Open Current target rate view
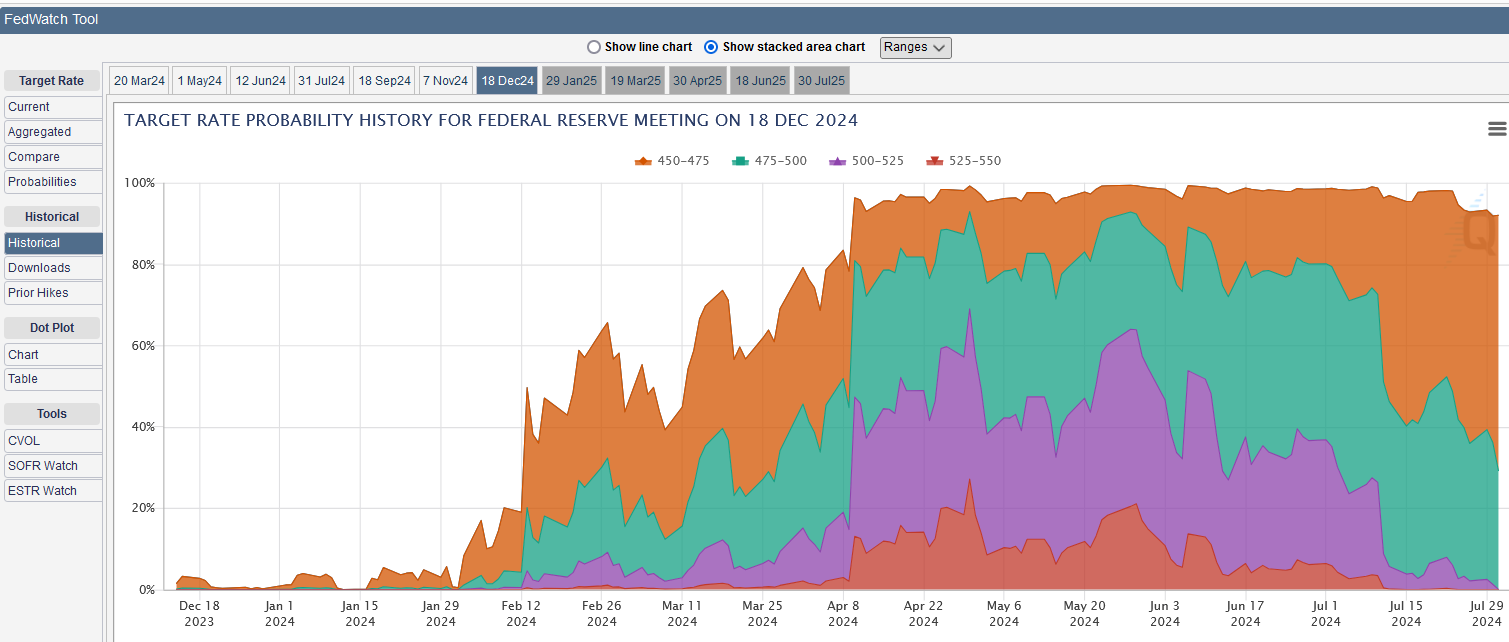This screenshot has width=1509, height=642. click(x=53, y=107)
